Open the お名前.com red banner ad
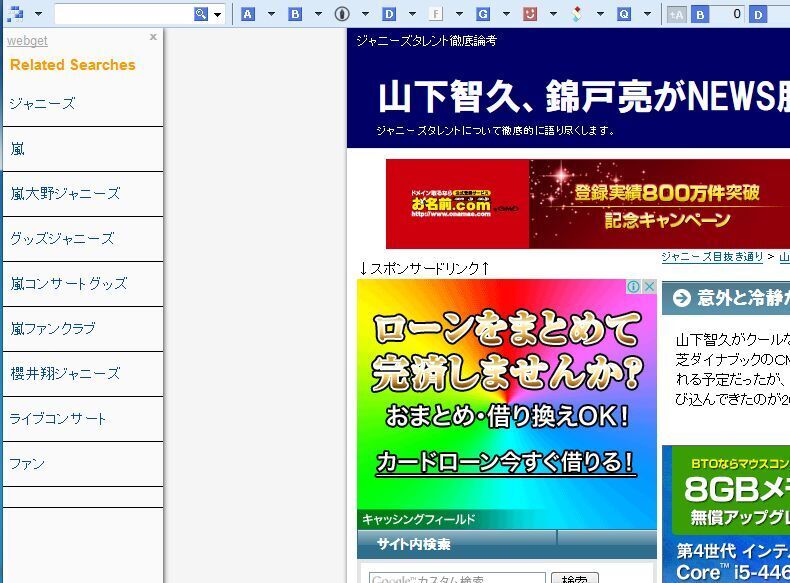 click(x=588, y=204)
